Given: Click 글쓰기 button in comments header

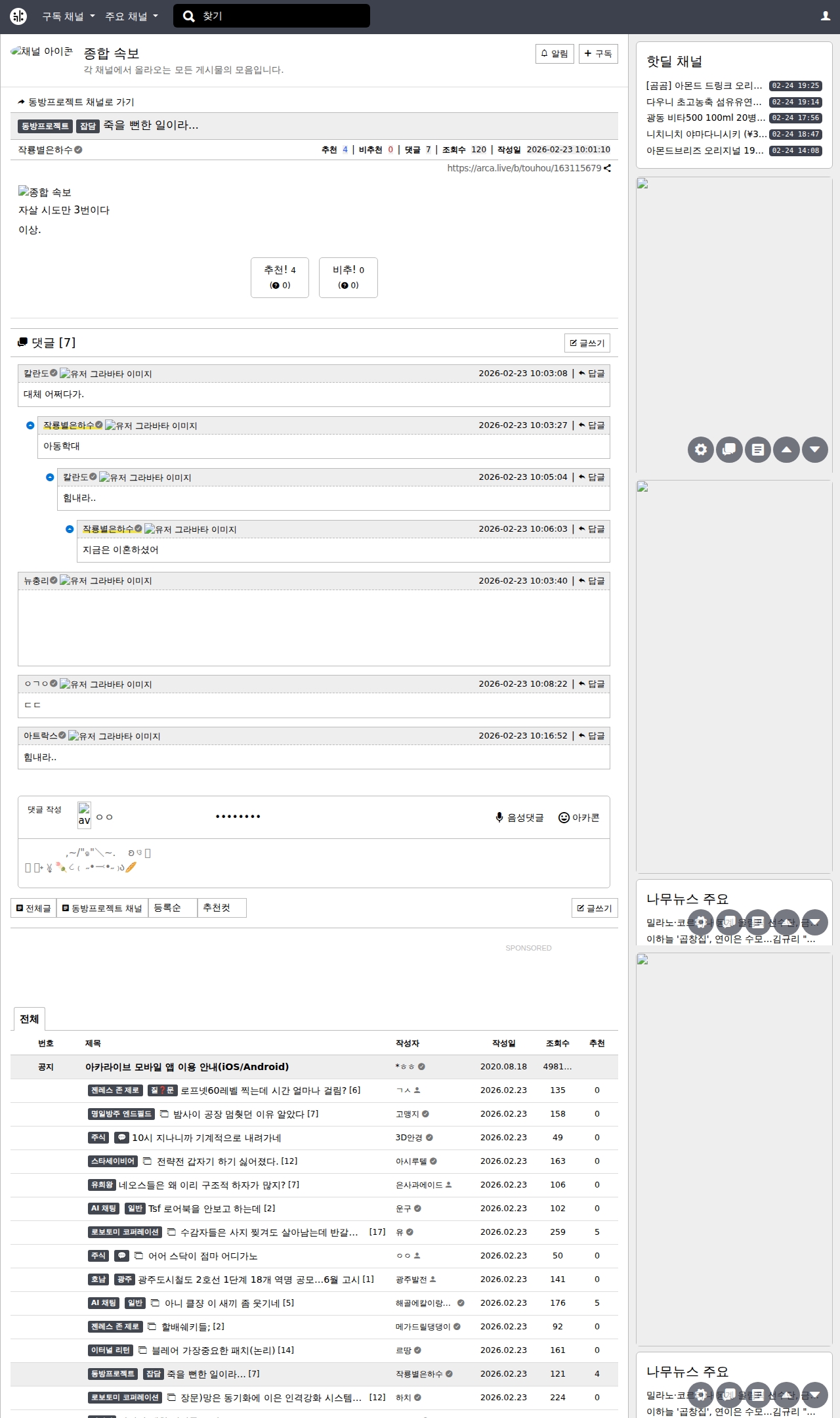Looking at the screenshot, I should point(587,343).
